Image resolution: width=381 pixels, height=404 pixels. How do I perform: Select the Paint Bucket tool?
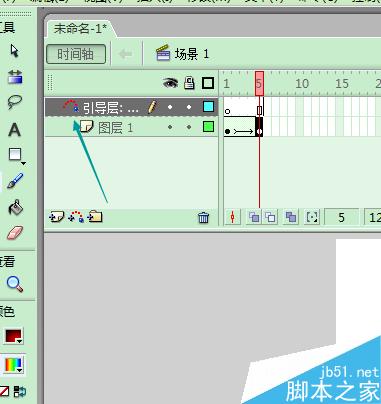(15, 207)
